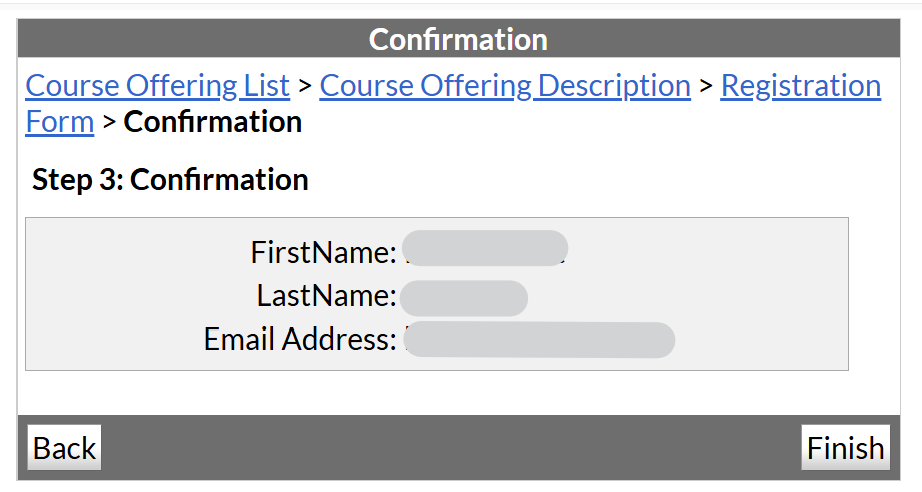Screen dimensions: 922x492
Task: Click the wrapped 'Form' breadcrumb link text
Action: 59,122
